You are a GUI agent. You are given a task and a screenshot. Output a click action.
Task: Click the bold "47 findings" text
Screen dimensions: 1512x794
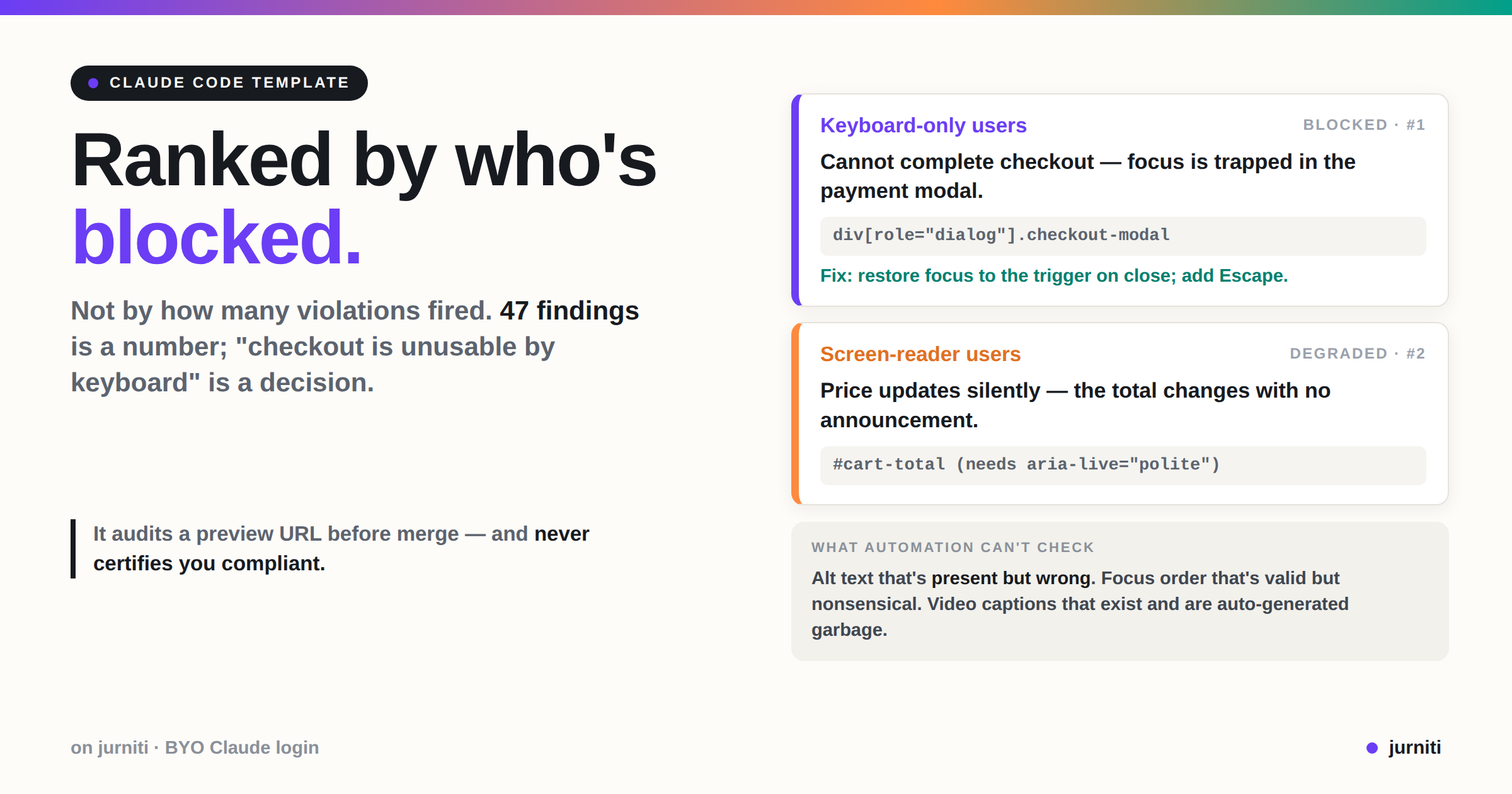pyautogui.click(x=569, y=311)
